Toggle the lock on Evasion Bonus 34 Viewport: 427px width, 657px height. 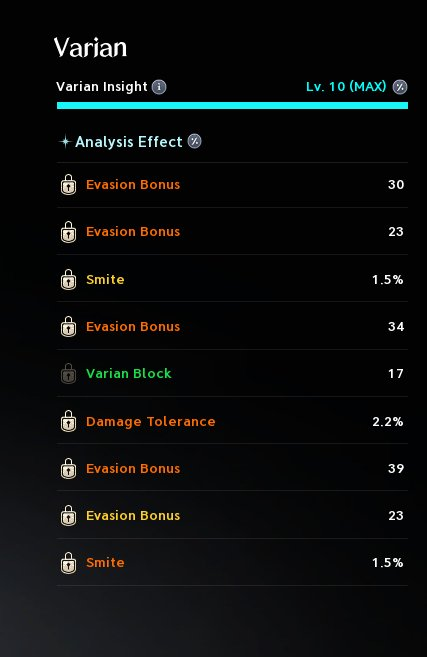pos(68,327)
